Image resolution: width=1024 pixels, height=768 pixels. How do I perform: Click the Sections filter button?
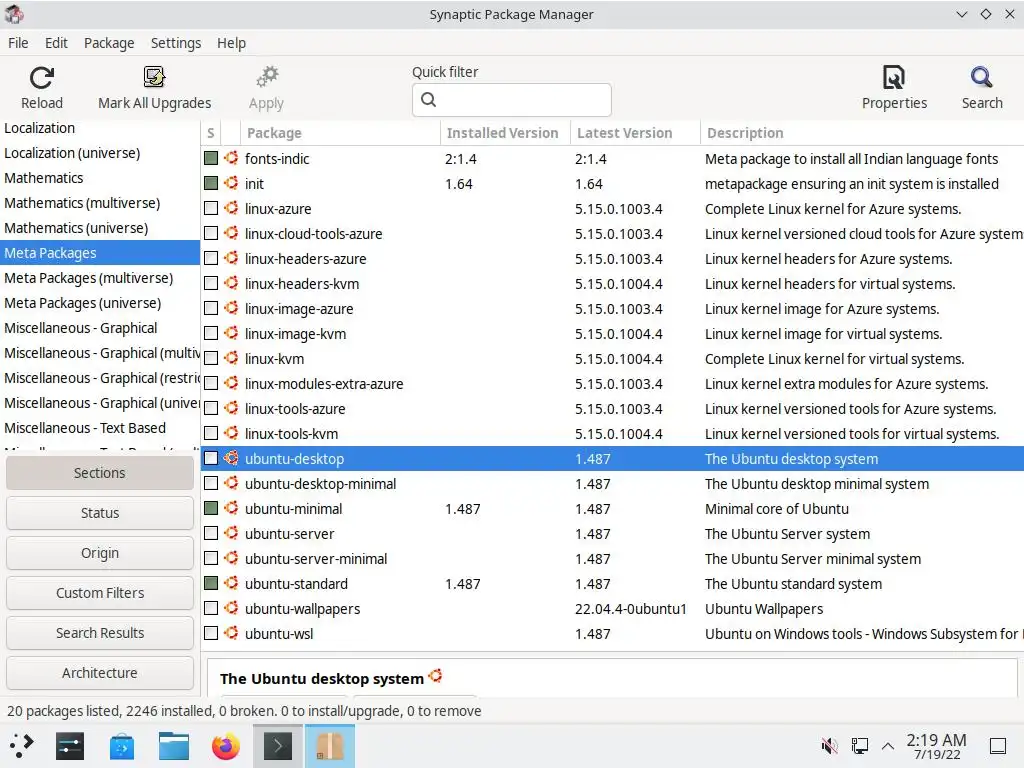[x=100, y=473]
